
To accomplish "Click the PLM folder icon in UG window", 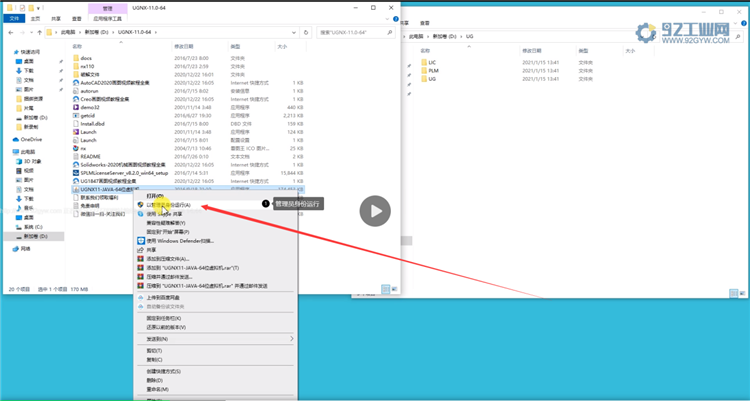I will coord(424,70).
